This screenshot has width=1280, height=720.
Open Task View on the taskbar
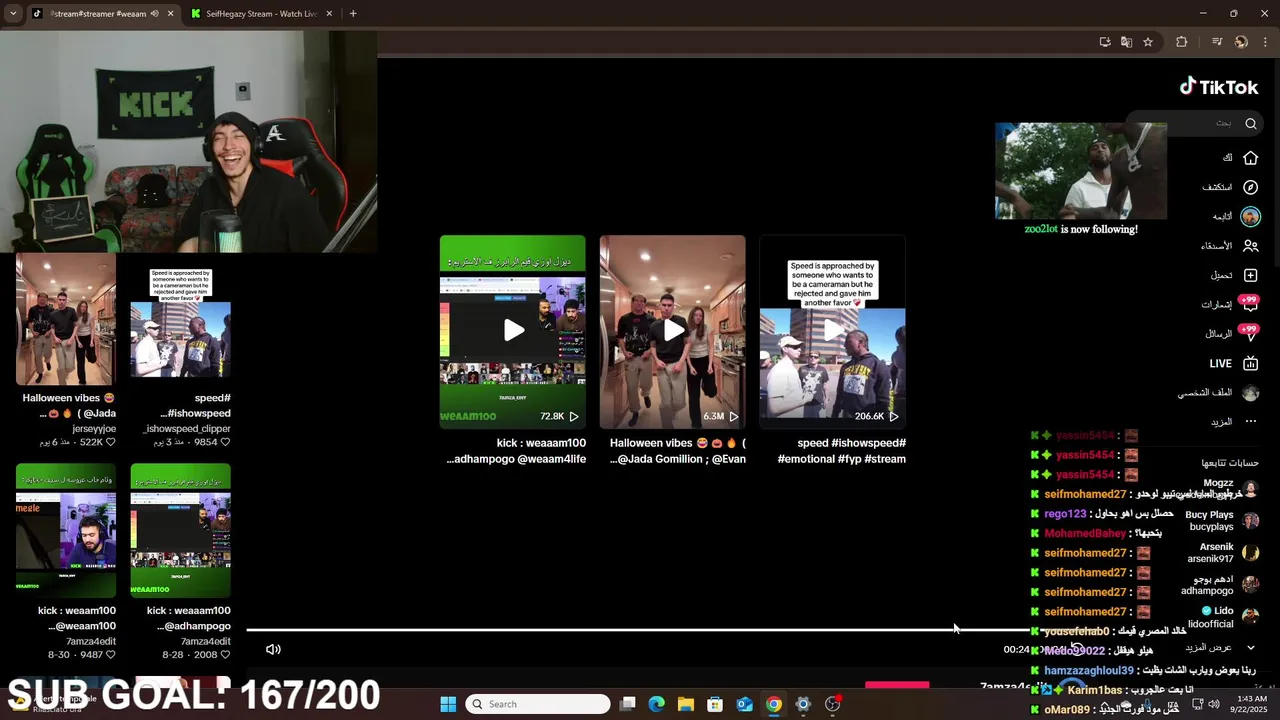[628, 704]
